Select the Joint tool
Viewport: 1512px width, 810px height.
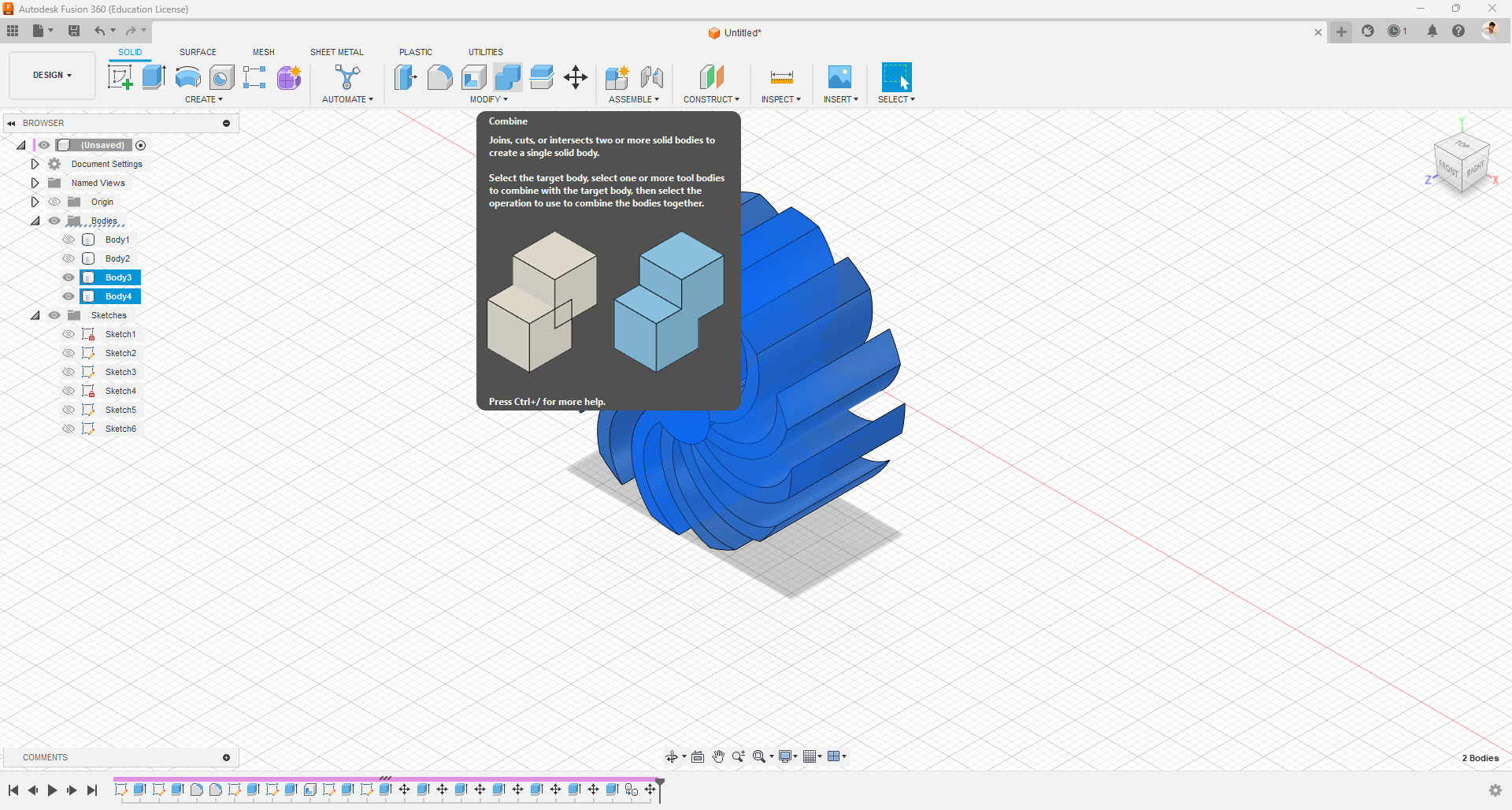(651, 77)
